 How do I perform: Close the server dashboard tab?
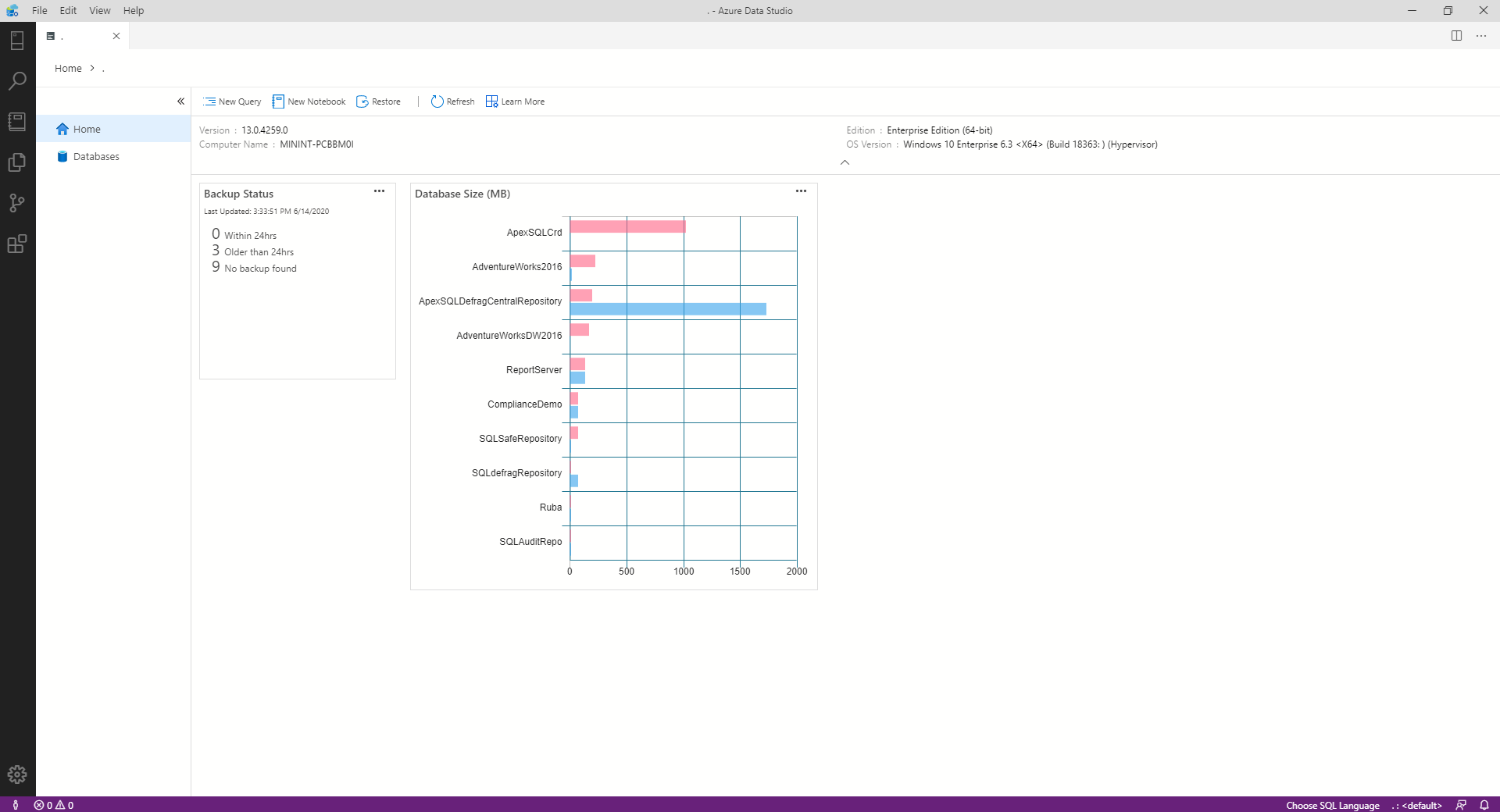(116, 36)
